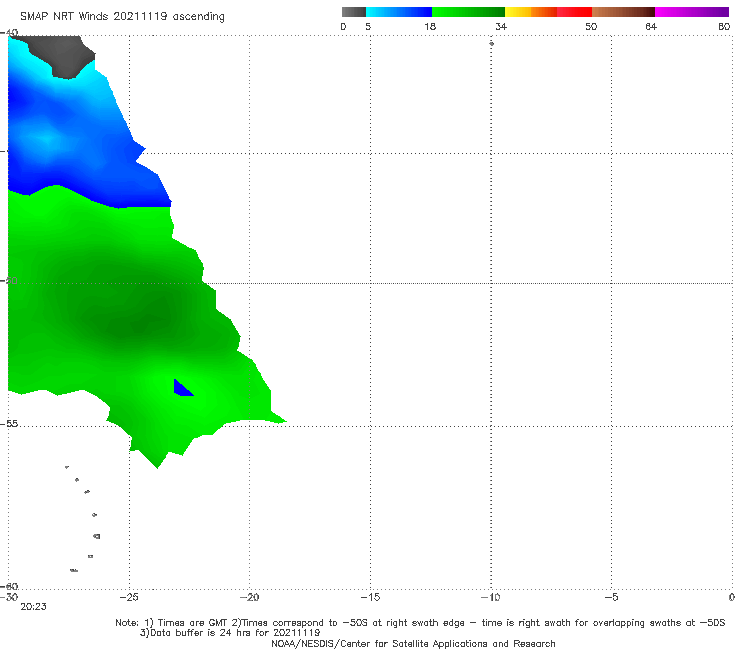Screen dimensions: 740x650
Task: Click the green 18-34 segment of the color bar
Action: pos(468,12)
